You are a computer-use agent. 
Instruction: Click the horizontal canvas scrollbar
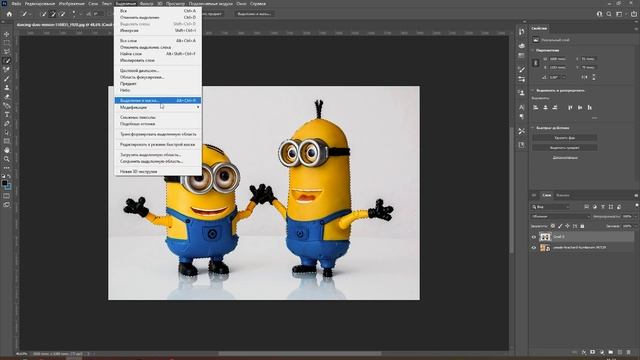tap(300, 353)
